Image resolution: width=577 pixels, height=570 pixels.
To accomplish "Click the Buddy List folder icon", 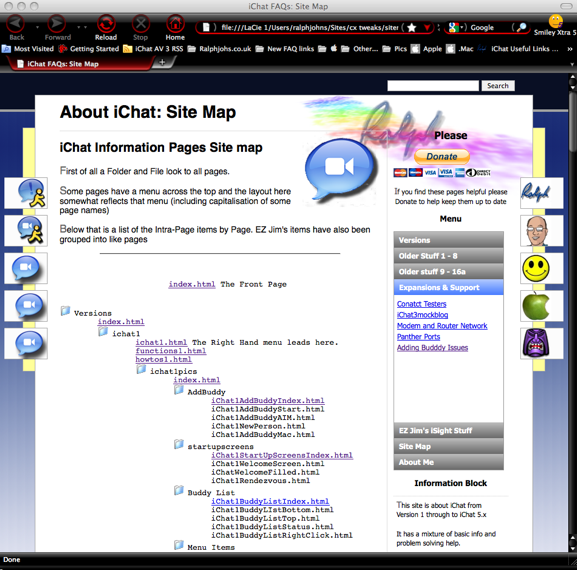I will pyautogui.click(x=179, y=491).
